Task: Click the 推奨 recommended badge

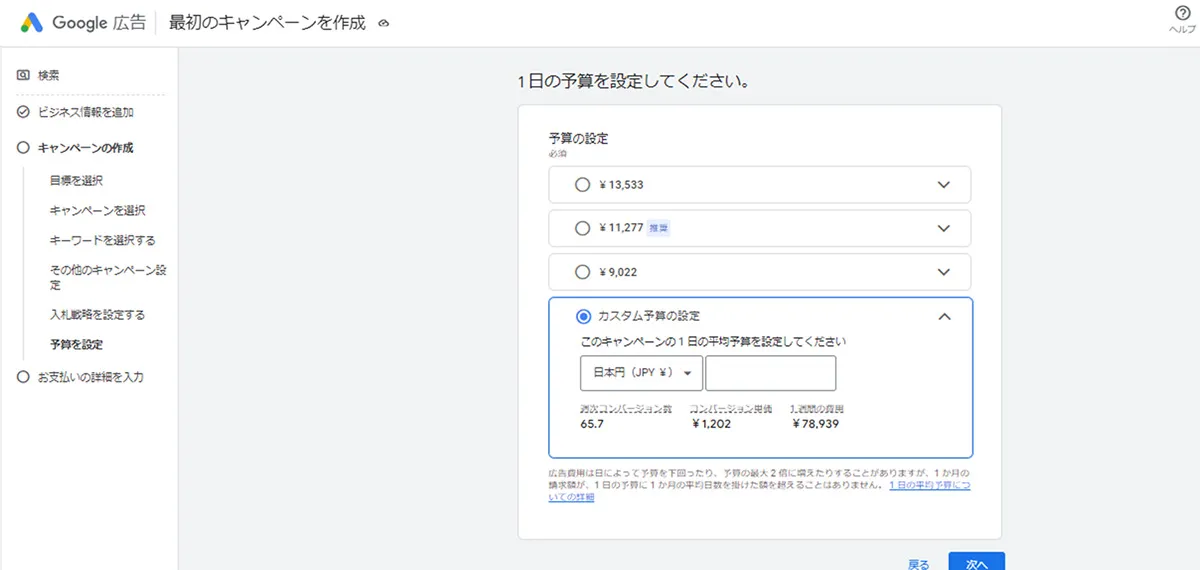Action: (x=658, y=228)
